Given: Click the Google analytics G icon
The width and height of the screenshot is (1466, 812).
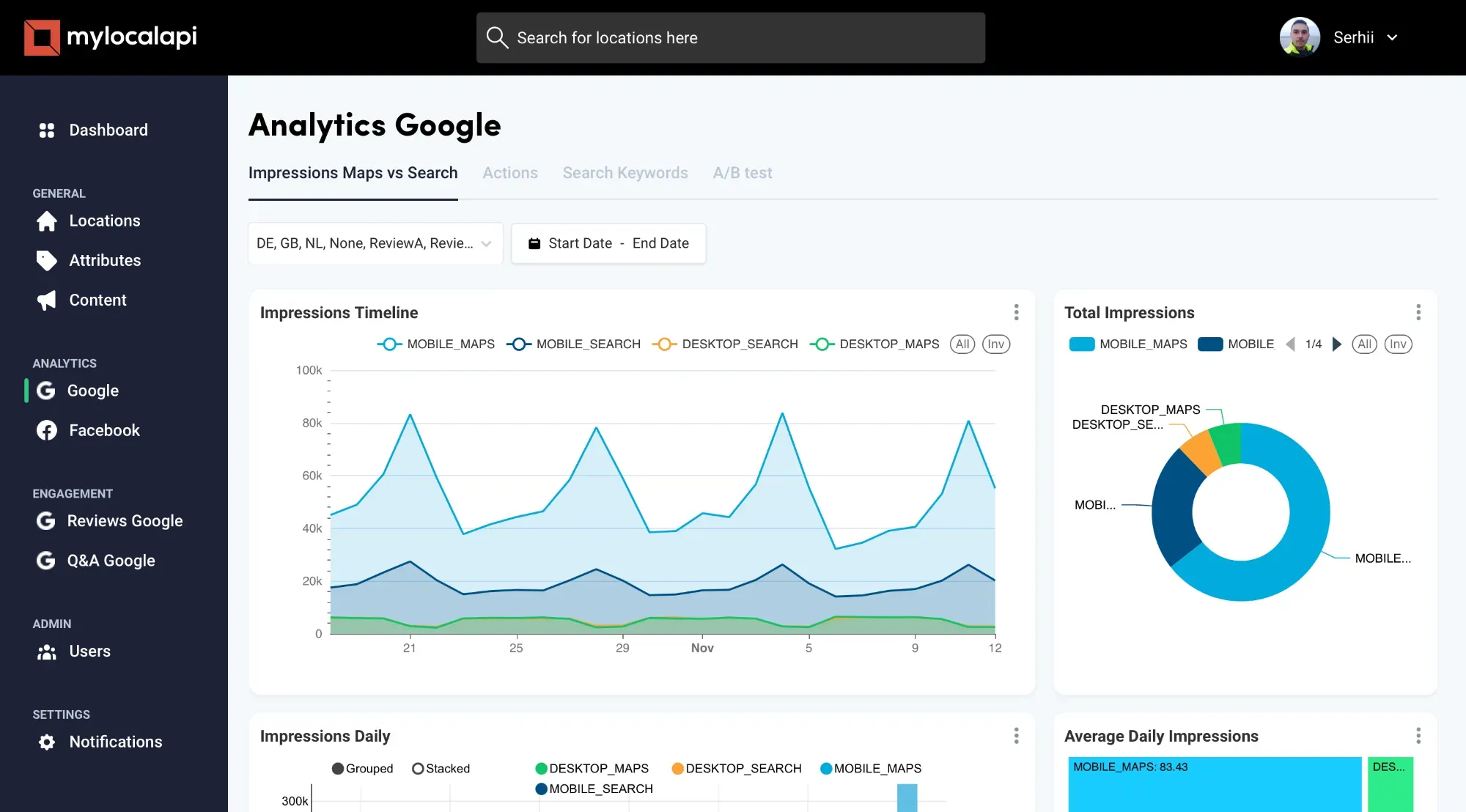Looking at the screenshot, I should pos(45,391).
